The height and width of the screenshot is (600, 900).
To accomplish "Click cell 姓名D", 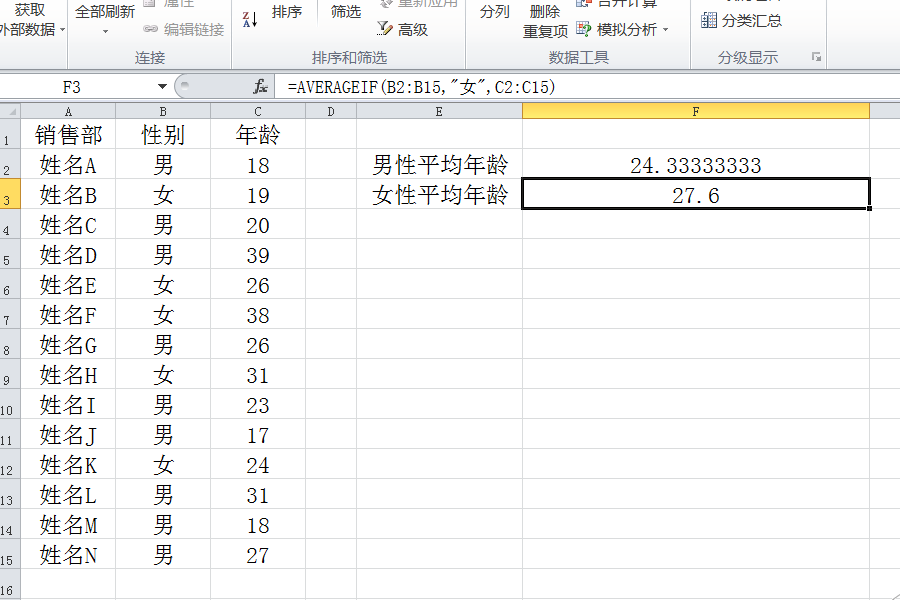I will (x=68, y=254).
